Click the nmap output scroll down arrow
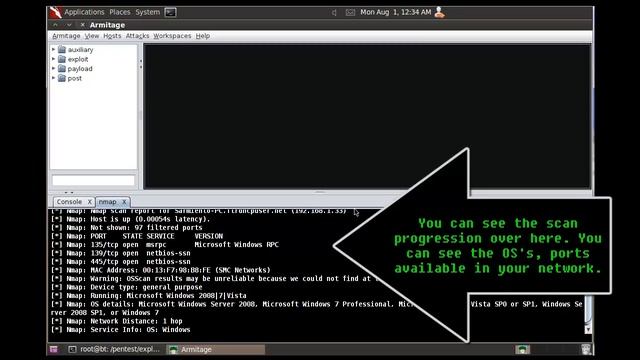This screenshot has width=640, height=360. click(x=588, y=329)
